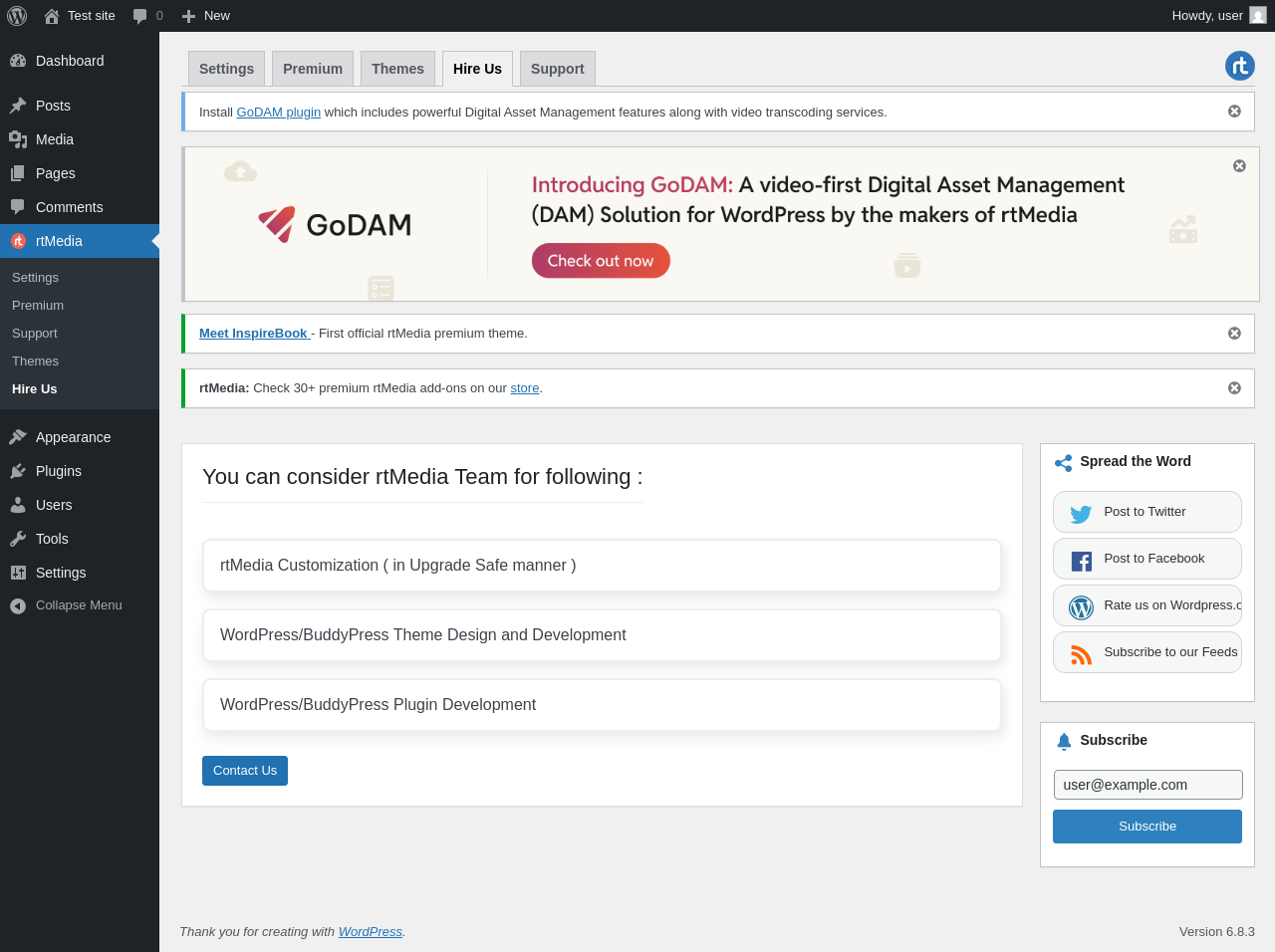Viewport: 1275px width, 952px height.
Task: Click the Subscribe bell icon
Action: pos(1064,741)
